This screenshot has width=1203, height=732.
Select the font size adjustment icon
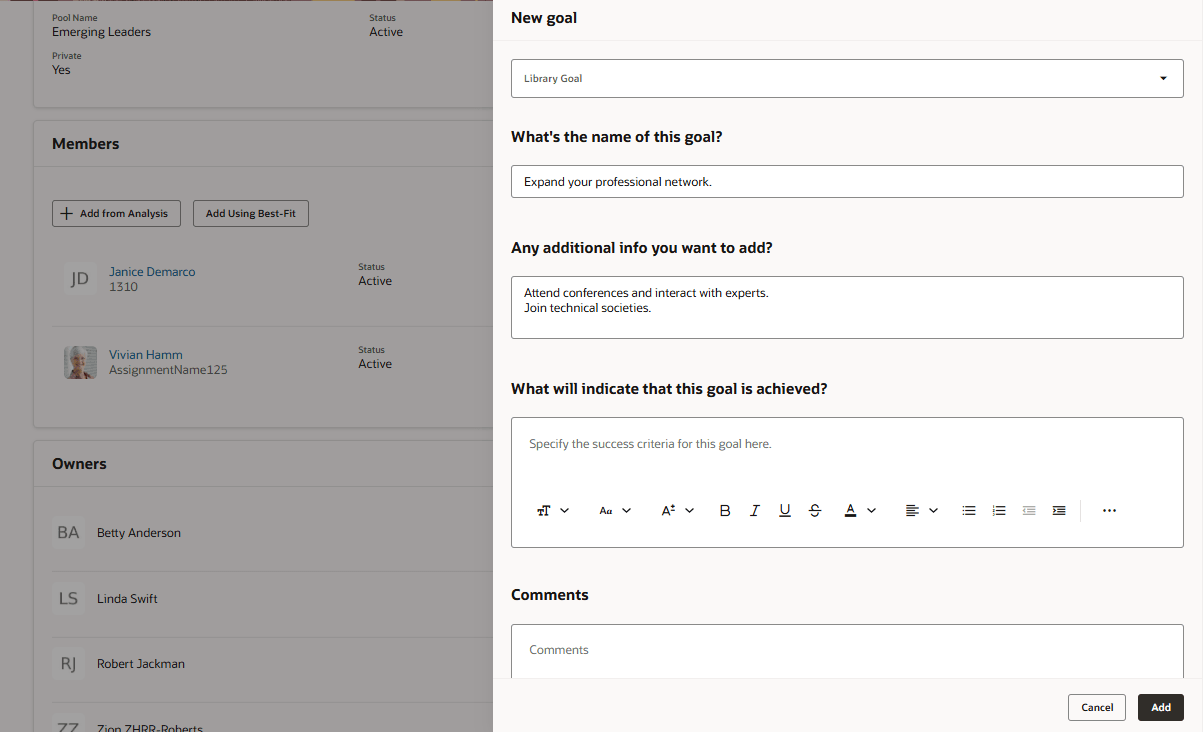click(x=668, y=510)
